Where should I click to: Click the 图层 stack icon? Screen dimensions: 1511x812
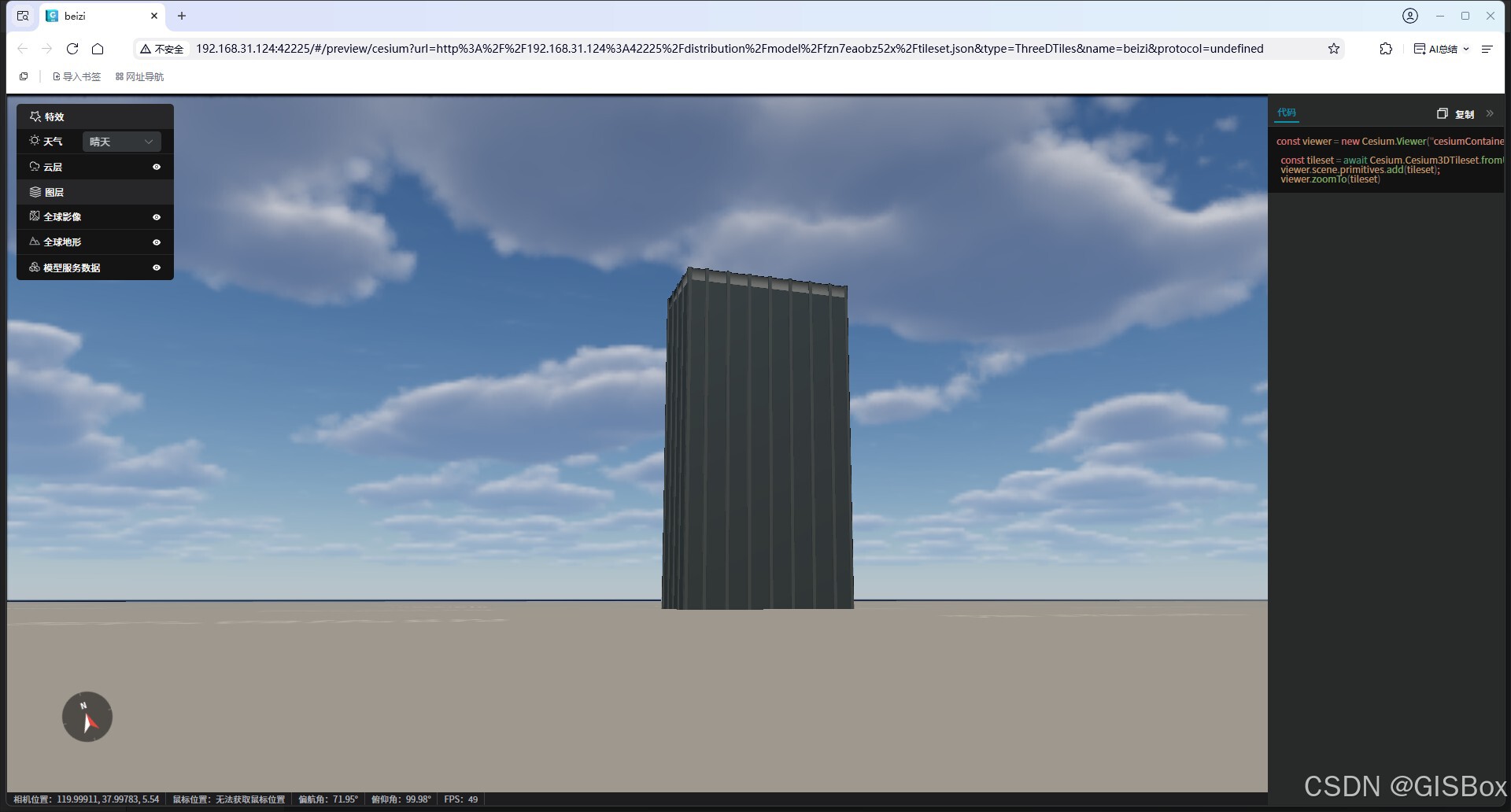35,192
